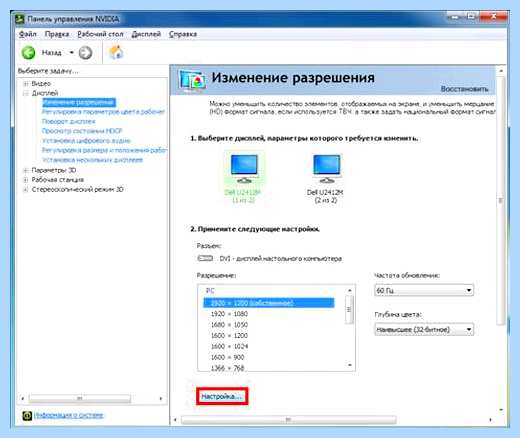This screenshot has width=520, height=438.
Task: Open Регулировка размера и положения рабочего стола
Action: [x=104, y=150]
